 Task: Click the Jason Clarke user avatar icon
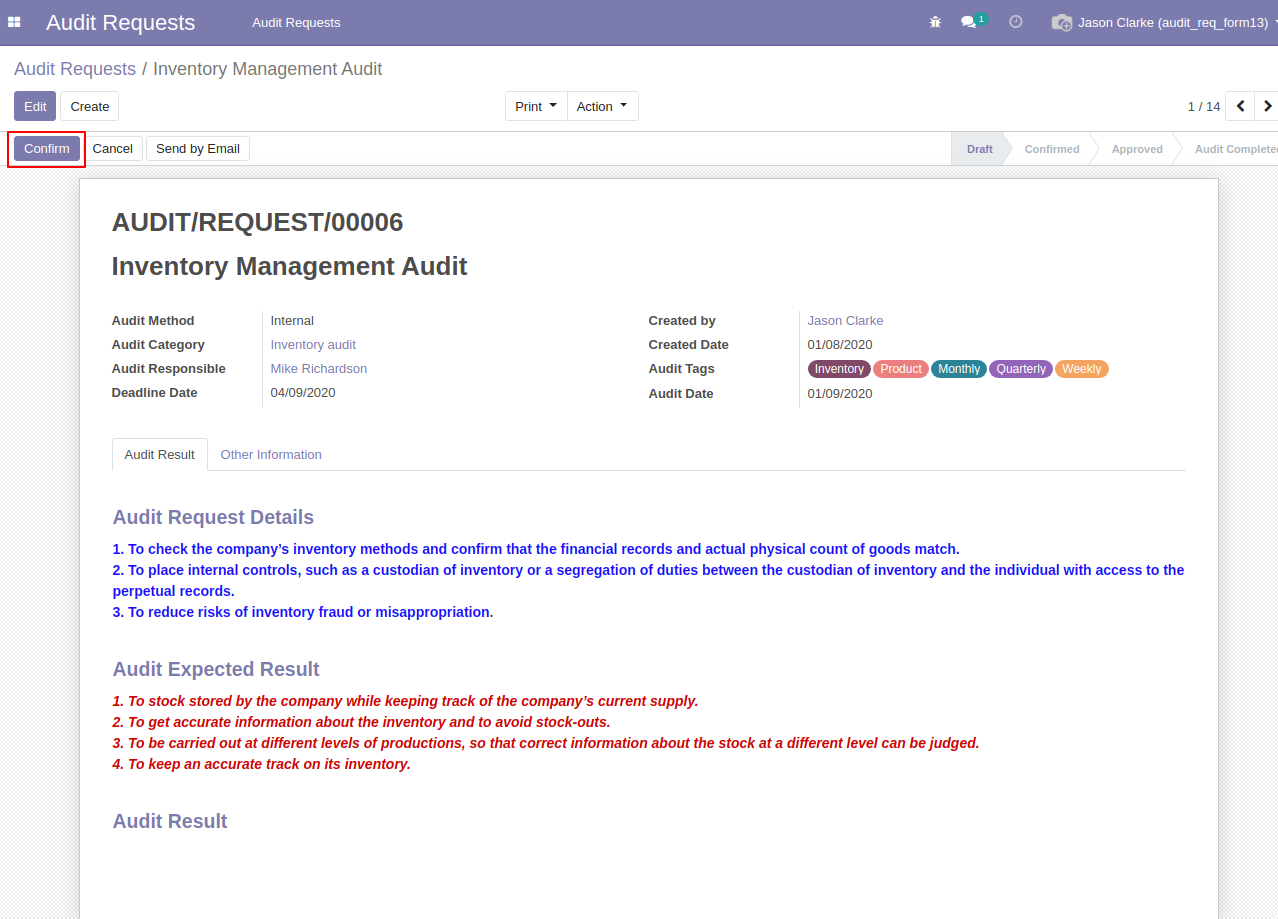coord(1061,22)
